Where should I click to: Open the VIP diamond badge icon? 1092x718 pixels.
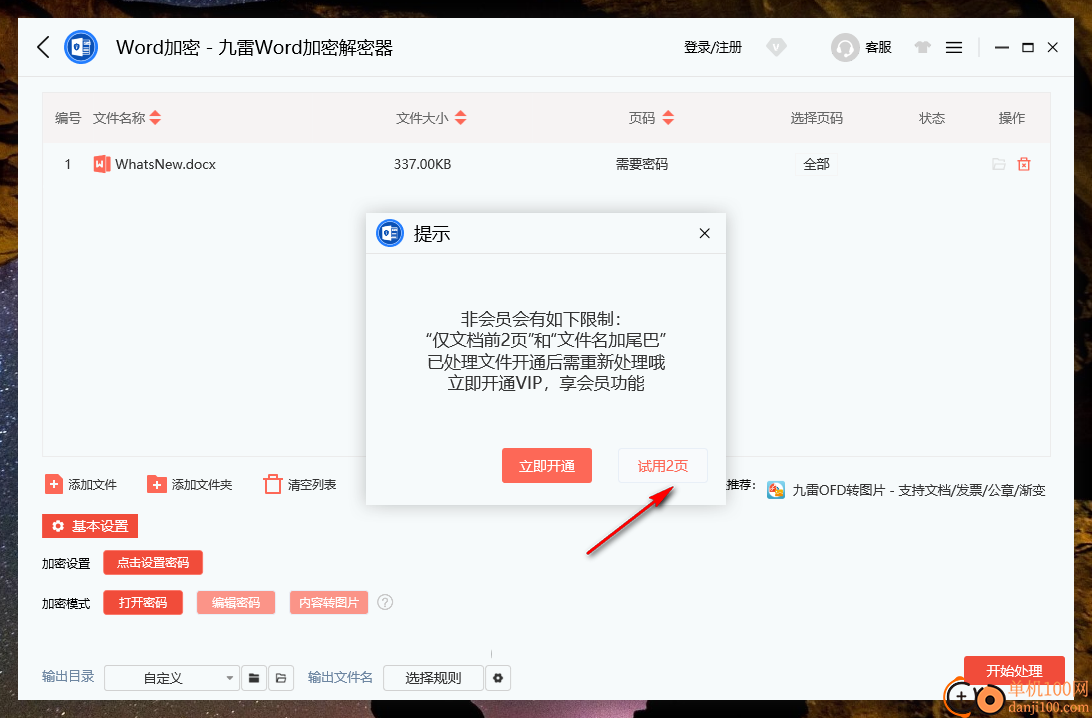tap(776, 47)
